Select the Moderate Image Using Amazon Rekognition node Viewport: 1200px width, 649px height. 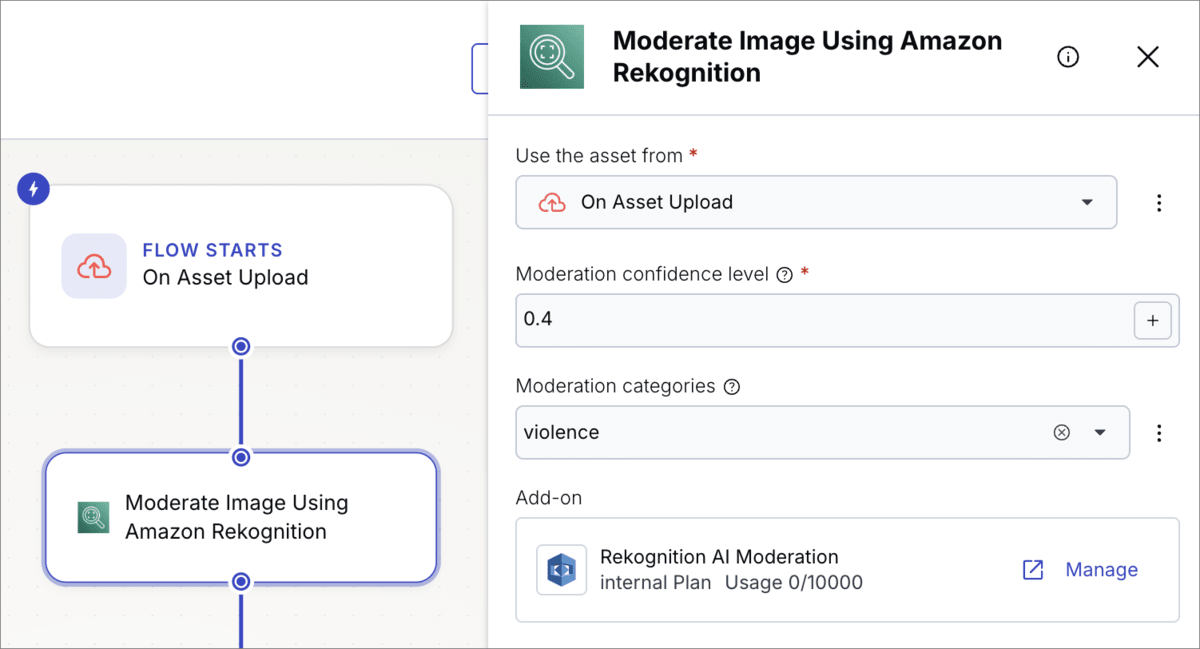point(241,518)
